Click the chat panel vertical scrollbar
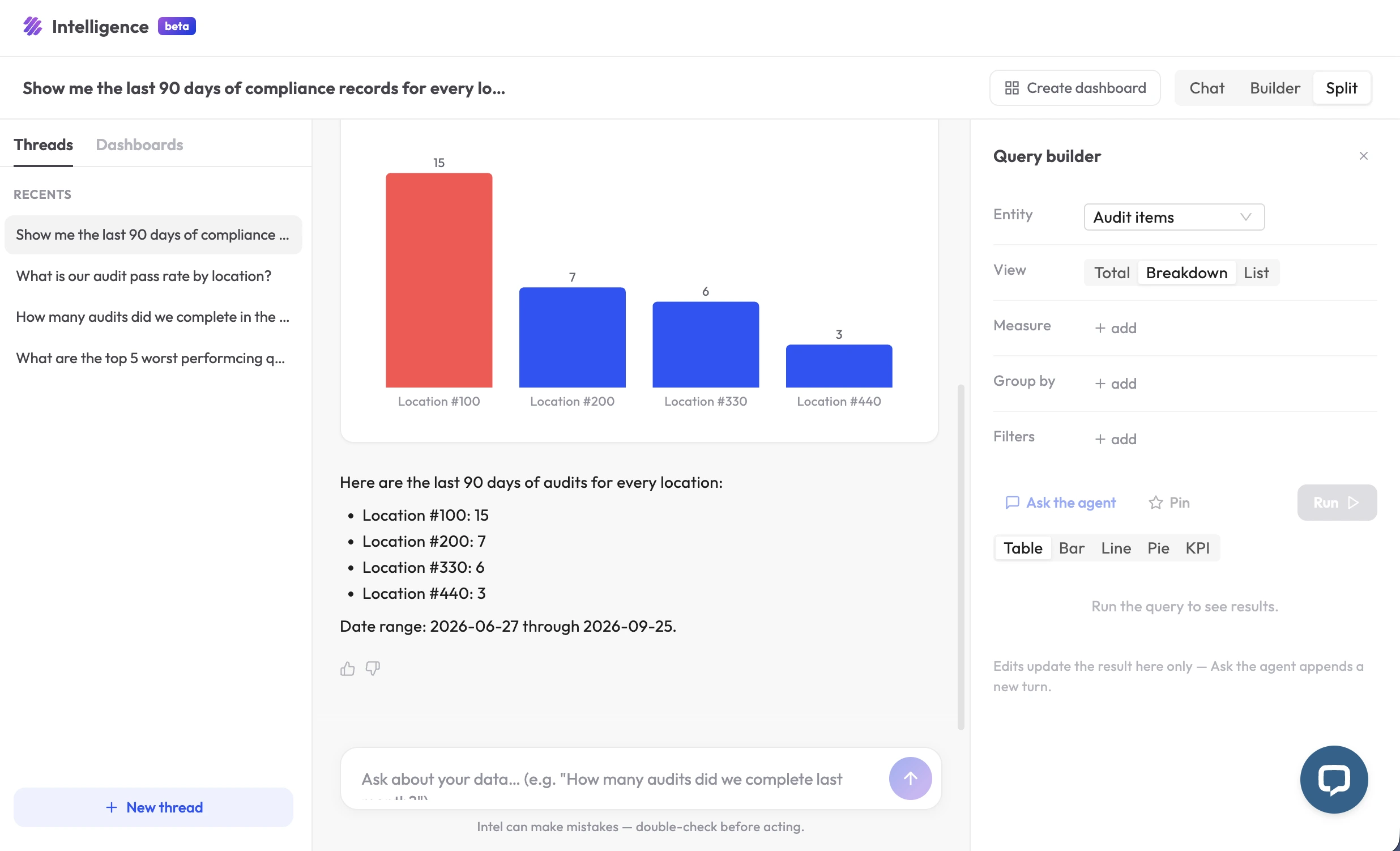The width and height of the screenshot is (1400, 851). click(961, 557)
